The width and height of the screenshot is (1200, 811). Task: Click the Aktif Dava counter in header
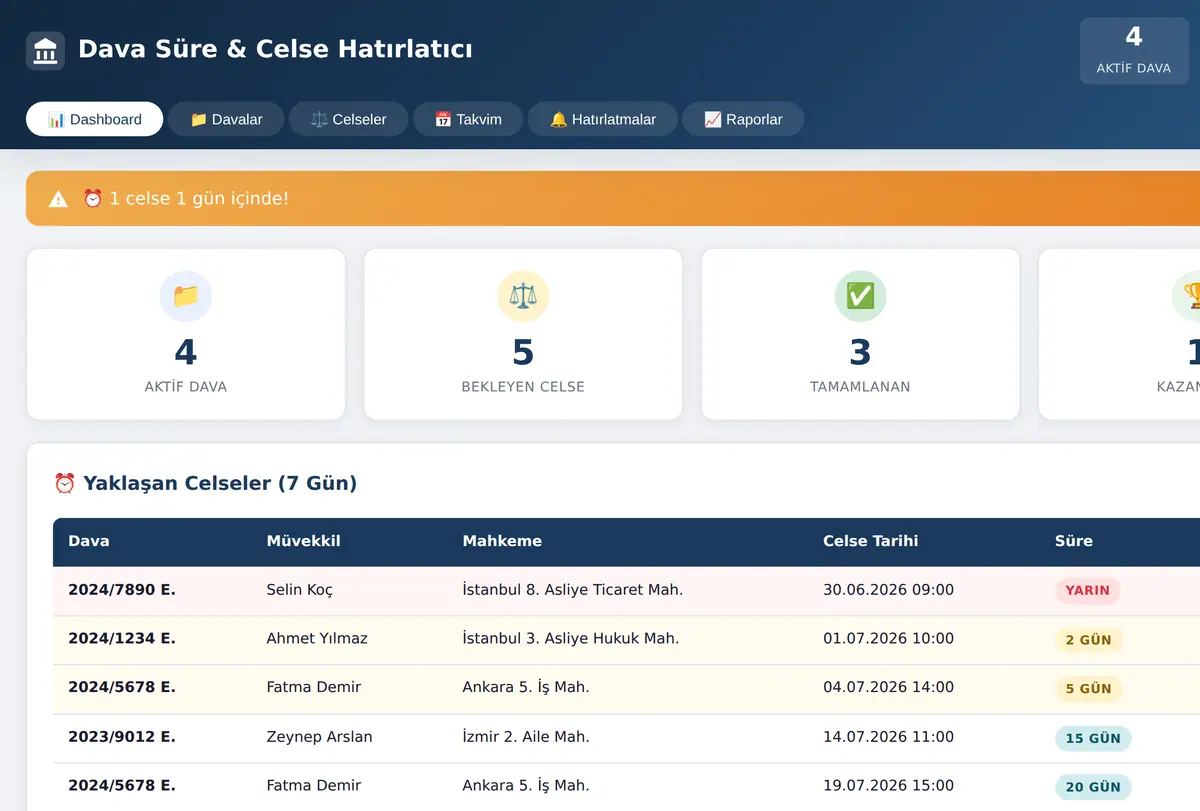[1134, 51]
